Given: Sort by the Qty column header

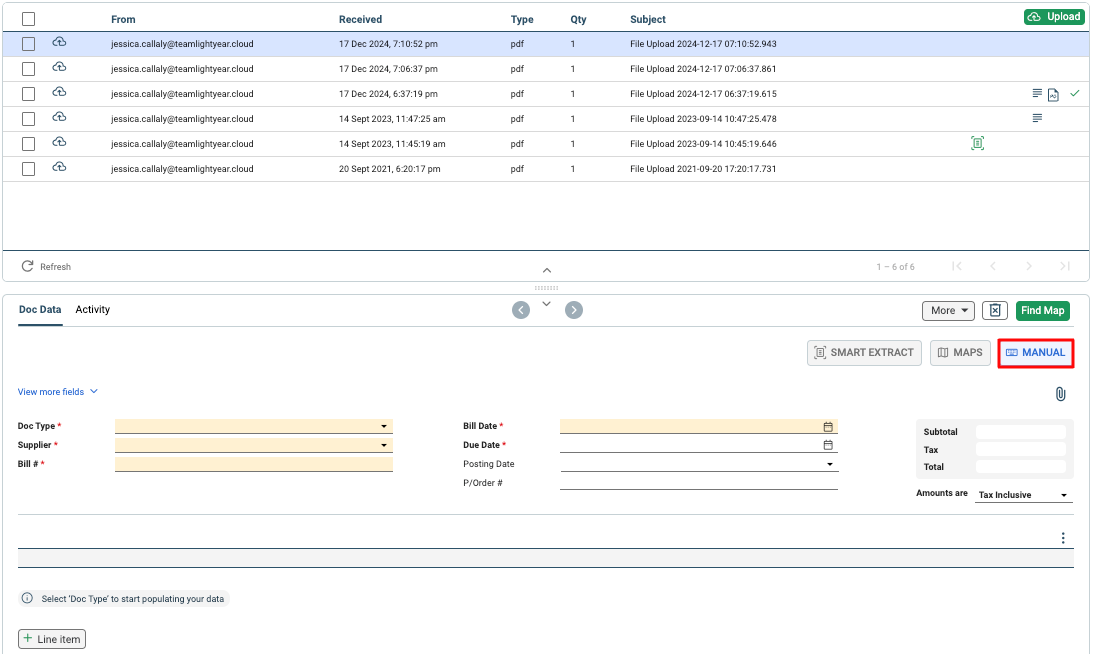Looking at the screenshot, I should pos(579,20).
